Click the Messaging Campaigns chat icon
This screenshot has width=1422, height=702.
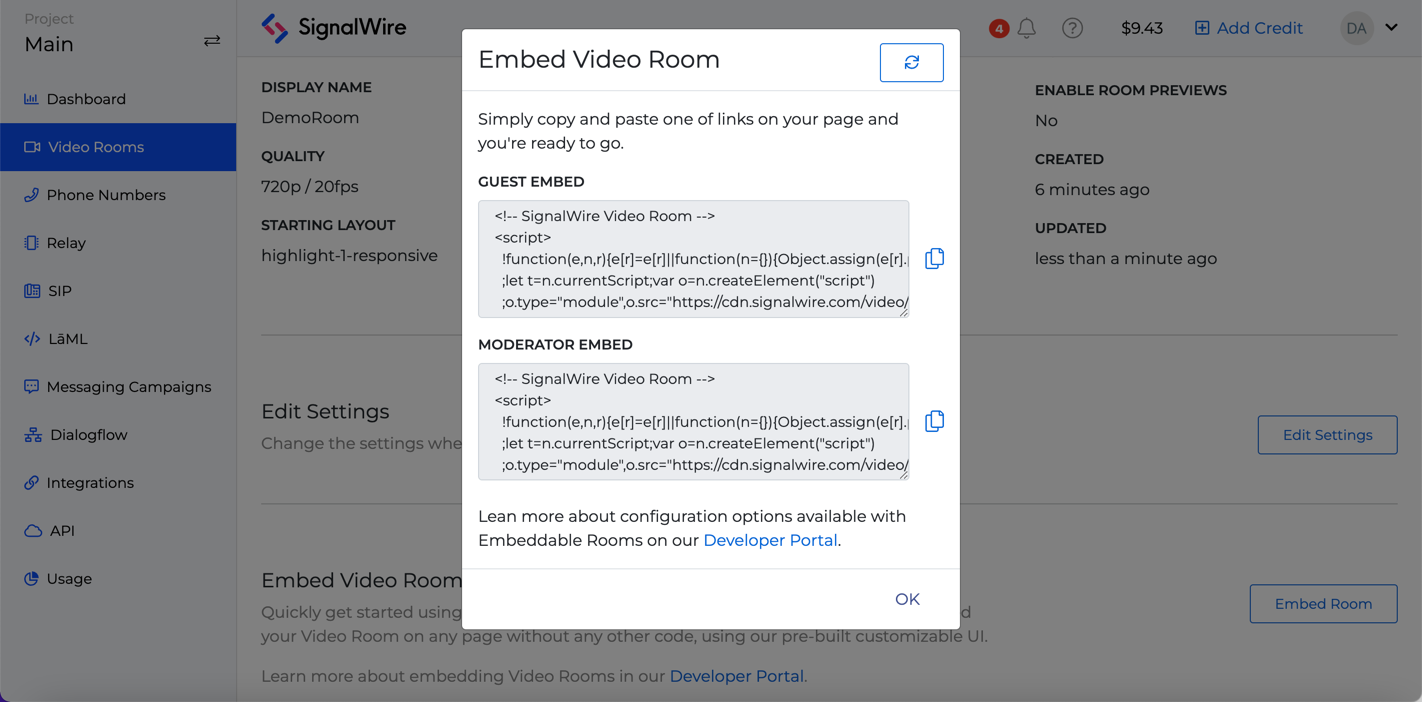pyautogui.click(x=31, y=387)
